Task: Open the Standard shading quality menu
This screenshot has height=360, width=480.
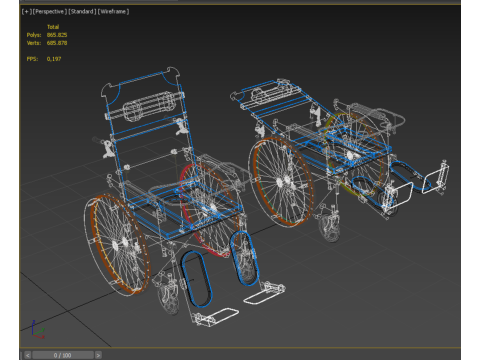Action: [x=82, y=12]
